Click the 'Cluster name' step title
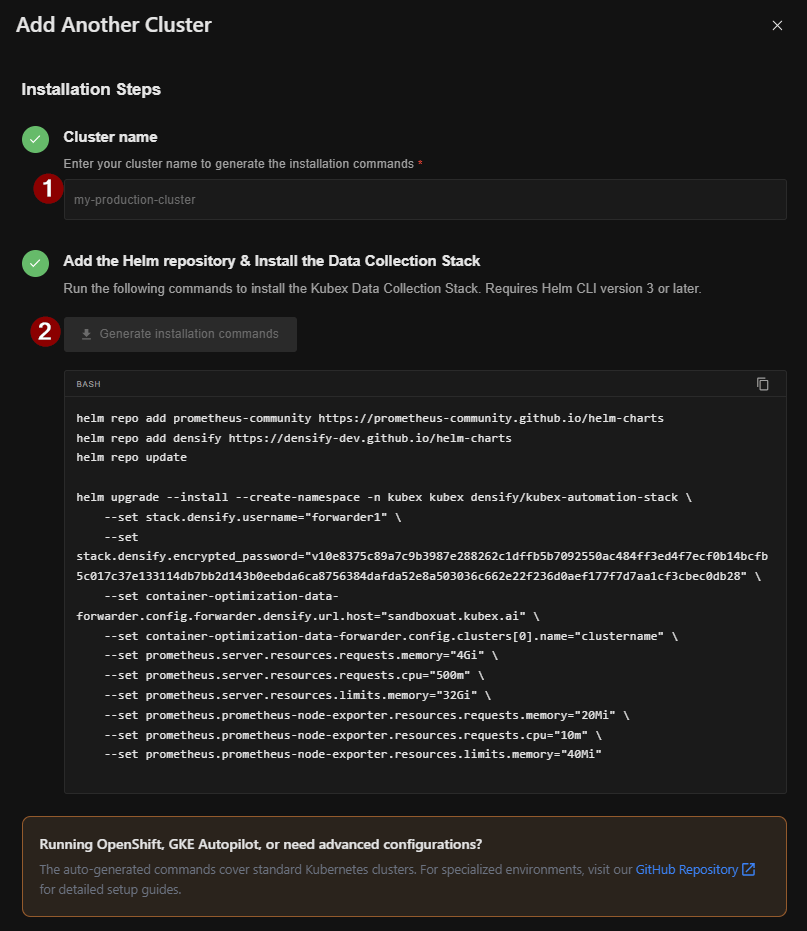The height and width of the screenshot is (931, 807). (x=110, y=137)
